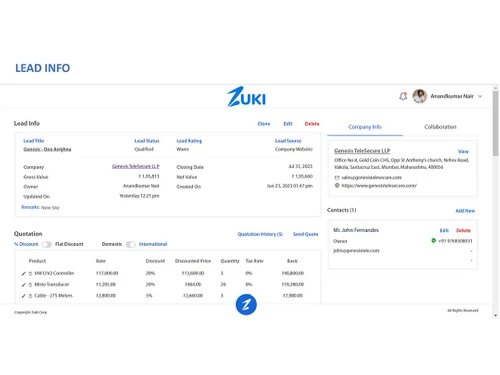Click John's phone number
Viewport: 500px width, 375px height.
click(455, 241)
